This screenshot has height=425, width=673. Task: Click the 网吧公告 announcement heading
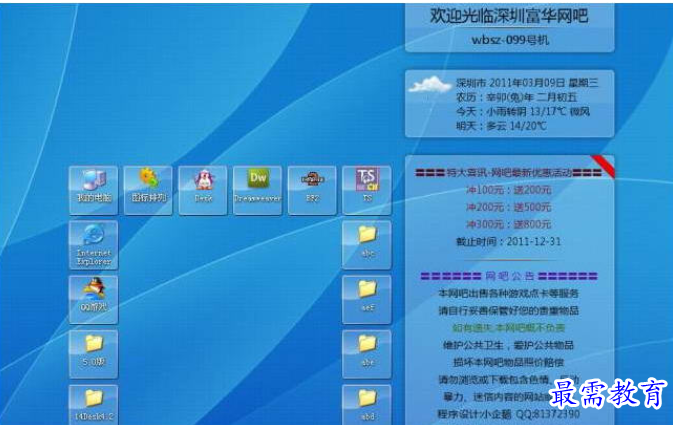tap(509, 276)
